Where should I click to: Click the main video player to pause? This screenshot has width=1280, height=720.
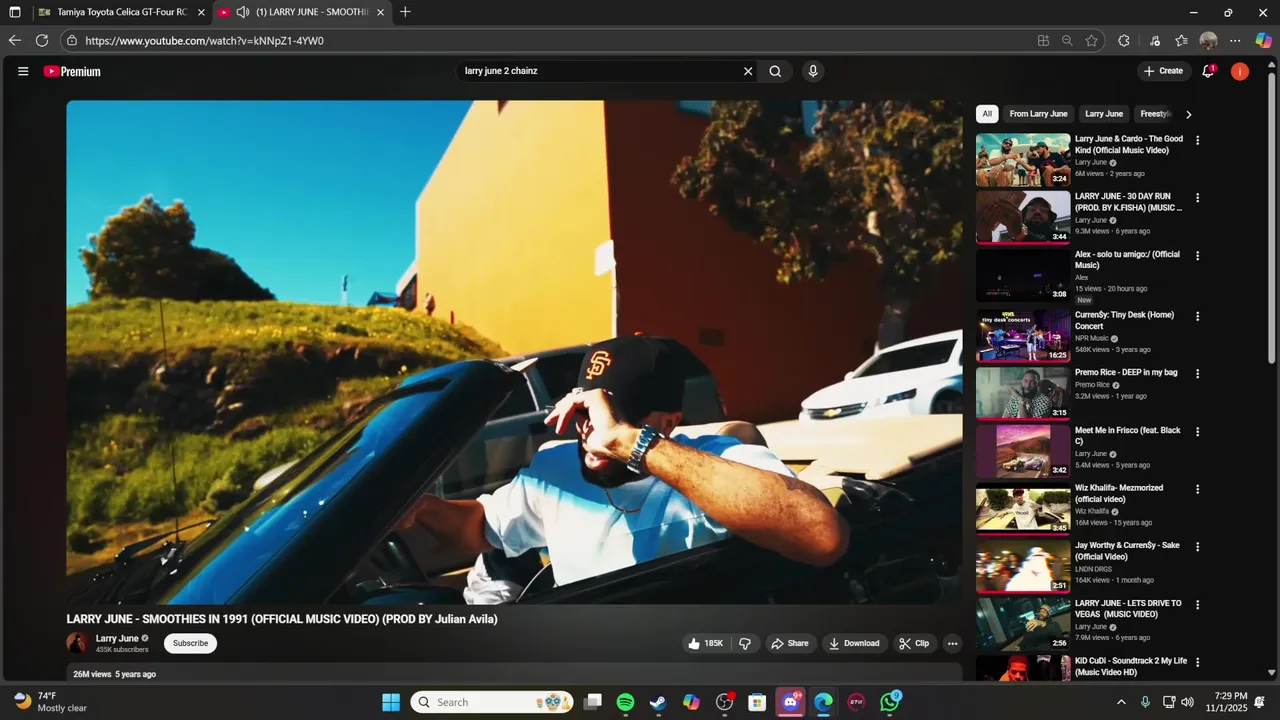tap(514, 352)
